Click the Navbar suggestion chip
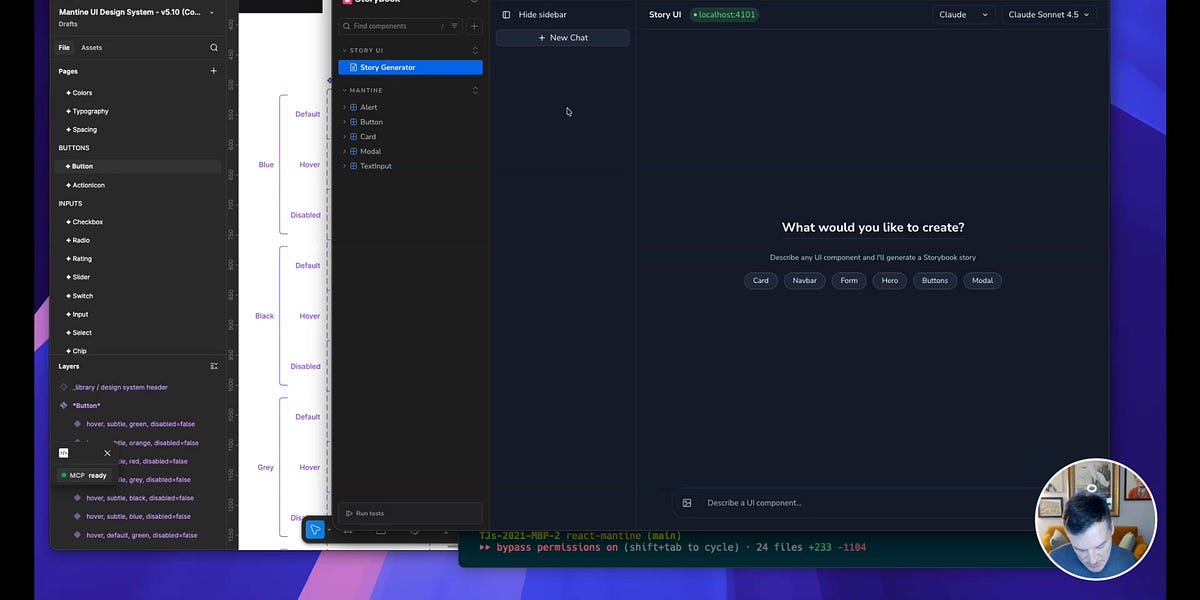This screenshot has height=600, width=1200. coord(805,281)
